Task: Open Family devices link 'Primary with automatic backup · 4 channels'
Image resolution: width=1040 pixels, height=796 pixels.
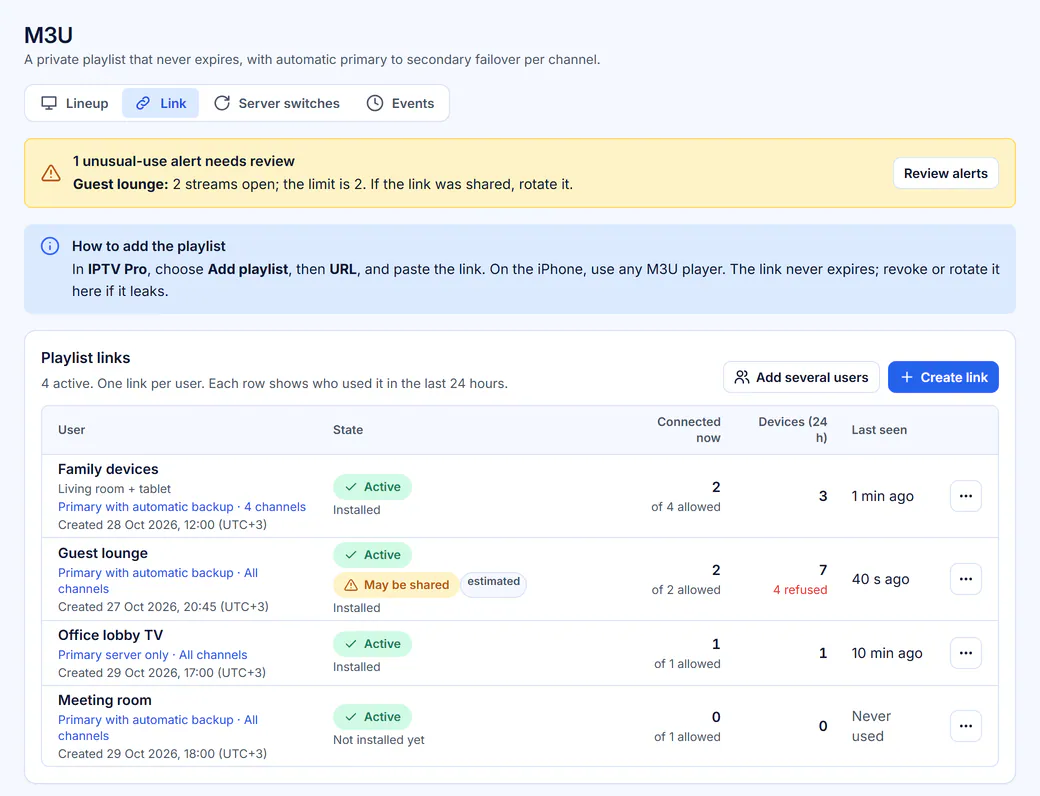Action: coord(182,507)
